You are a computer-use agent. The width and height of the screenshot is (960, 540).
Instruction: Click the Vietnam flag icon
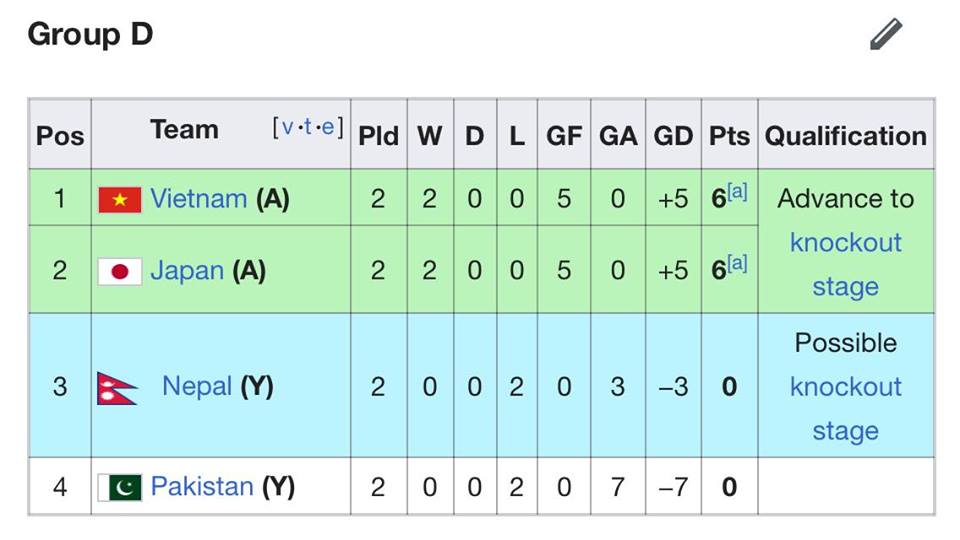(x=120, y=200)
